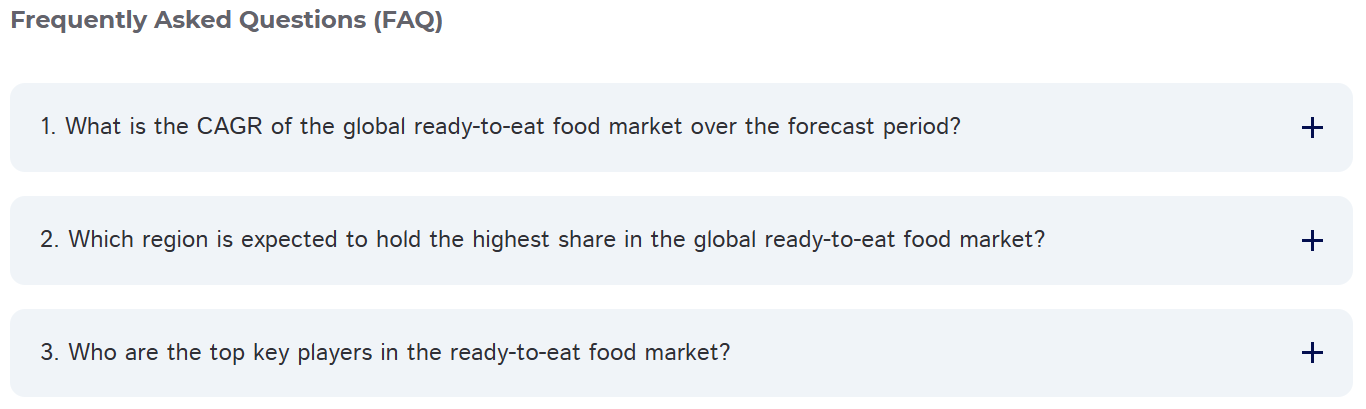Open the first FAQ accordion row
Image resolution: width=1366 pixels, height=409 pixels.
[x=680, y=128]
